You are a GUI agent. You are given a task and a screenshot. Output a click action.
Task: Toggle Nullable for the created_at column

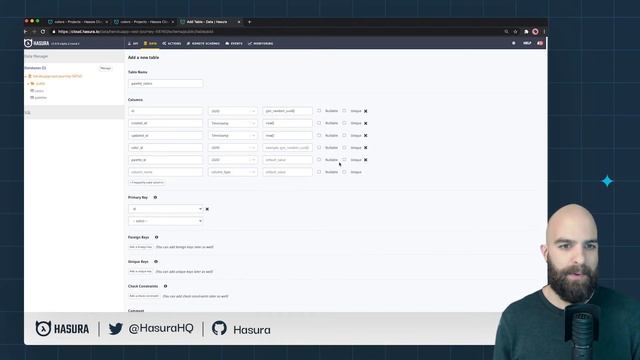[319, 123]
